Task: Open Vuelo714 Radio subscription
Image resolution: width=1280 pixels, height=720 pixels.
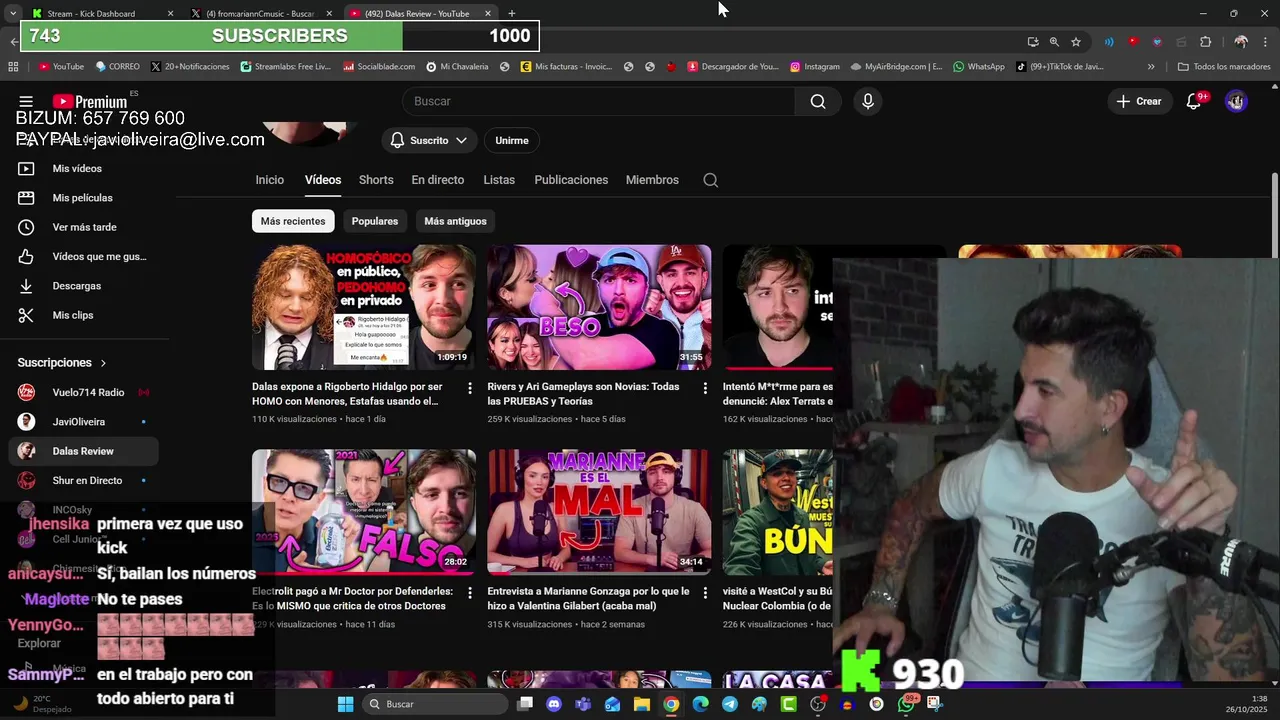Action: tap(83, 392)
